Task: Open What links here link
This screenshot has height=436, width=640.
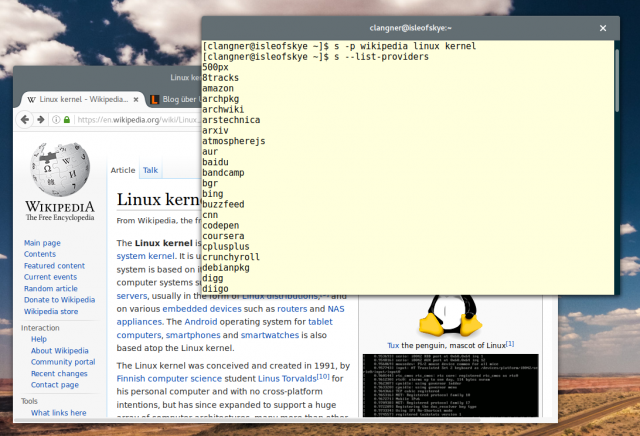Action: [x=58, y=413]
